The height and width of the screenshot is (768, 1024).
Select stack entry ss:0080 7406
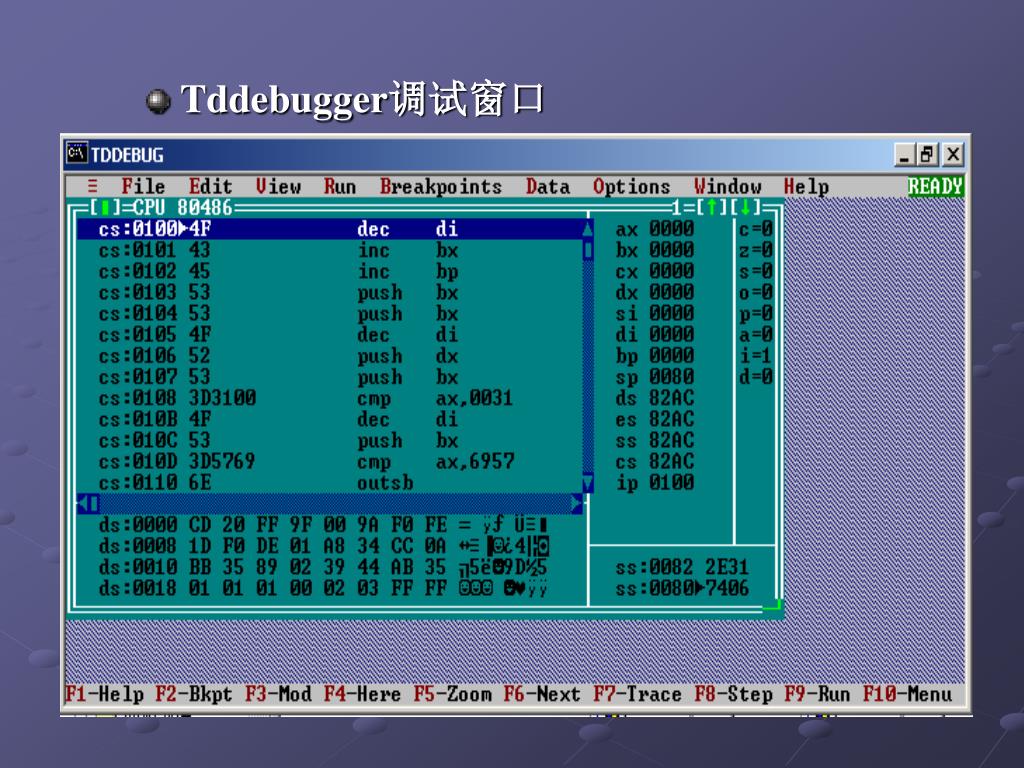(x=682, y=588)
